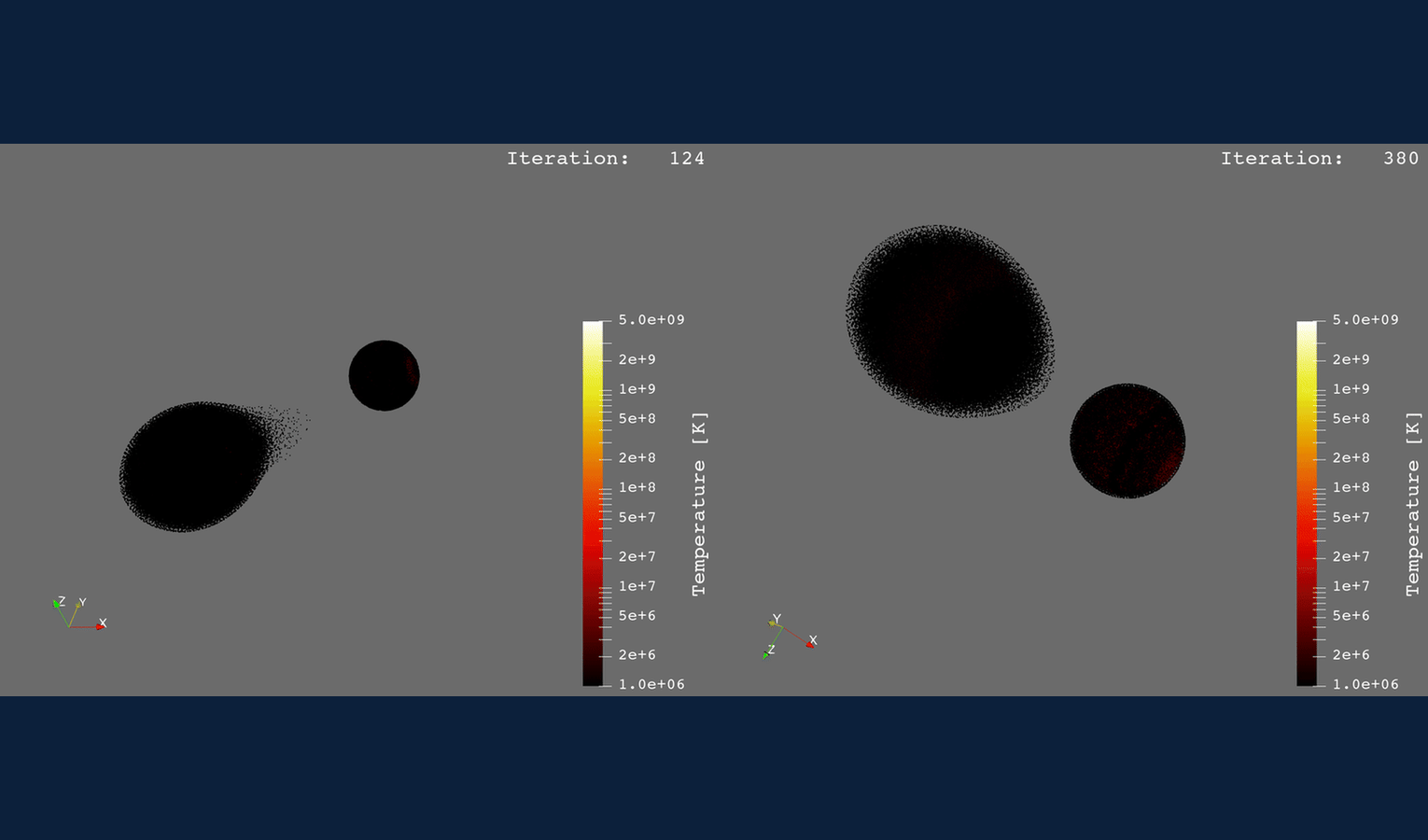Screen dimensions: 1428x840
Task: Click the Iteration: 380 header label
Action: pos(1320,158)
